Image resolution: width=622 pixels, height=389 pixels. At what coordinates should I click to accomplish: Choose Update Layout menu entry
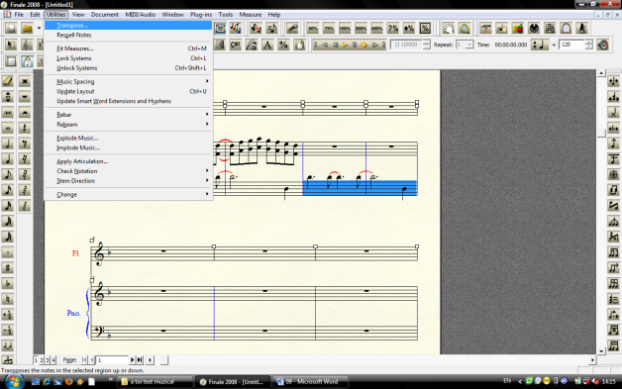click(x=129, y=91)
